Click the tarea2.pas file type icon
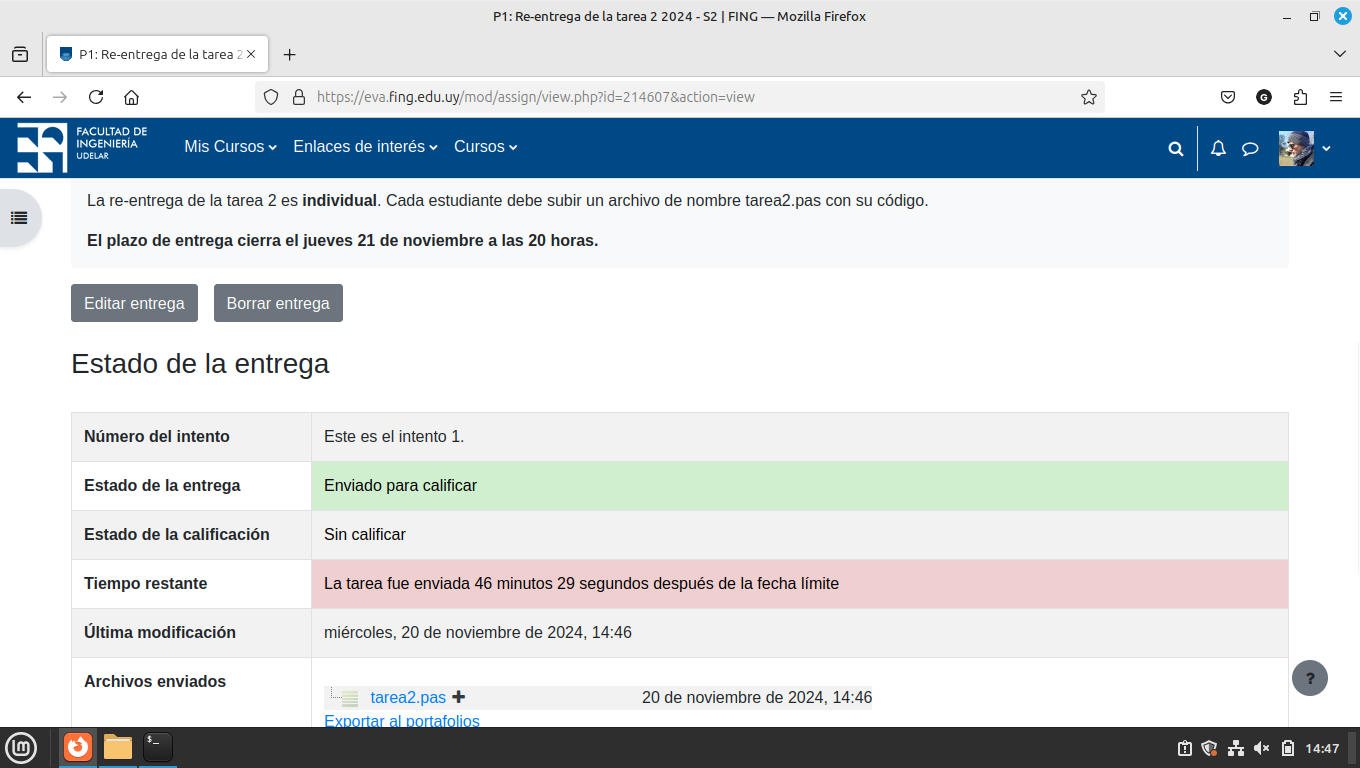The image size is (1360, 768). 349,698
